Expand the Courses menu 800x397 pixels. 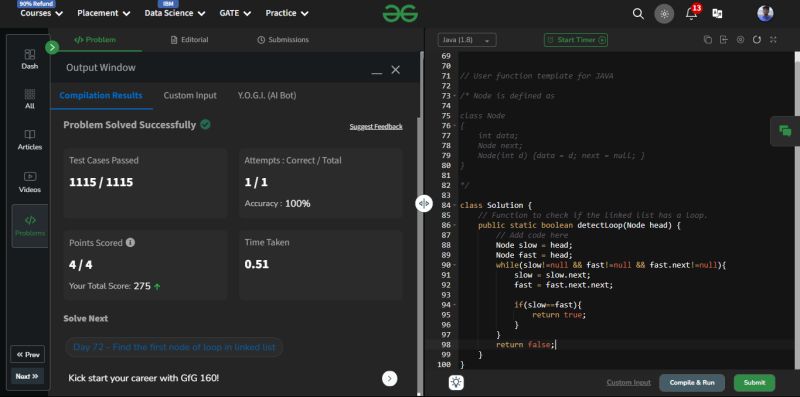coord(41,13)
